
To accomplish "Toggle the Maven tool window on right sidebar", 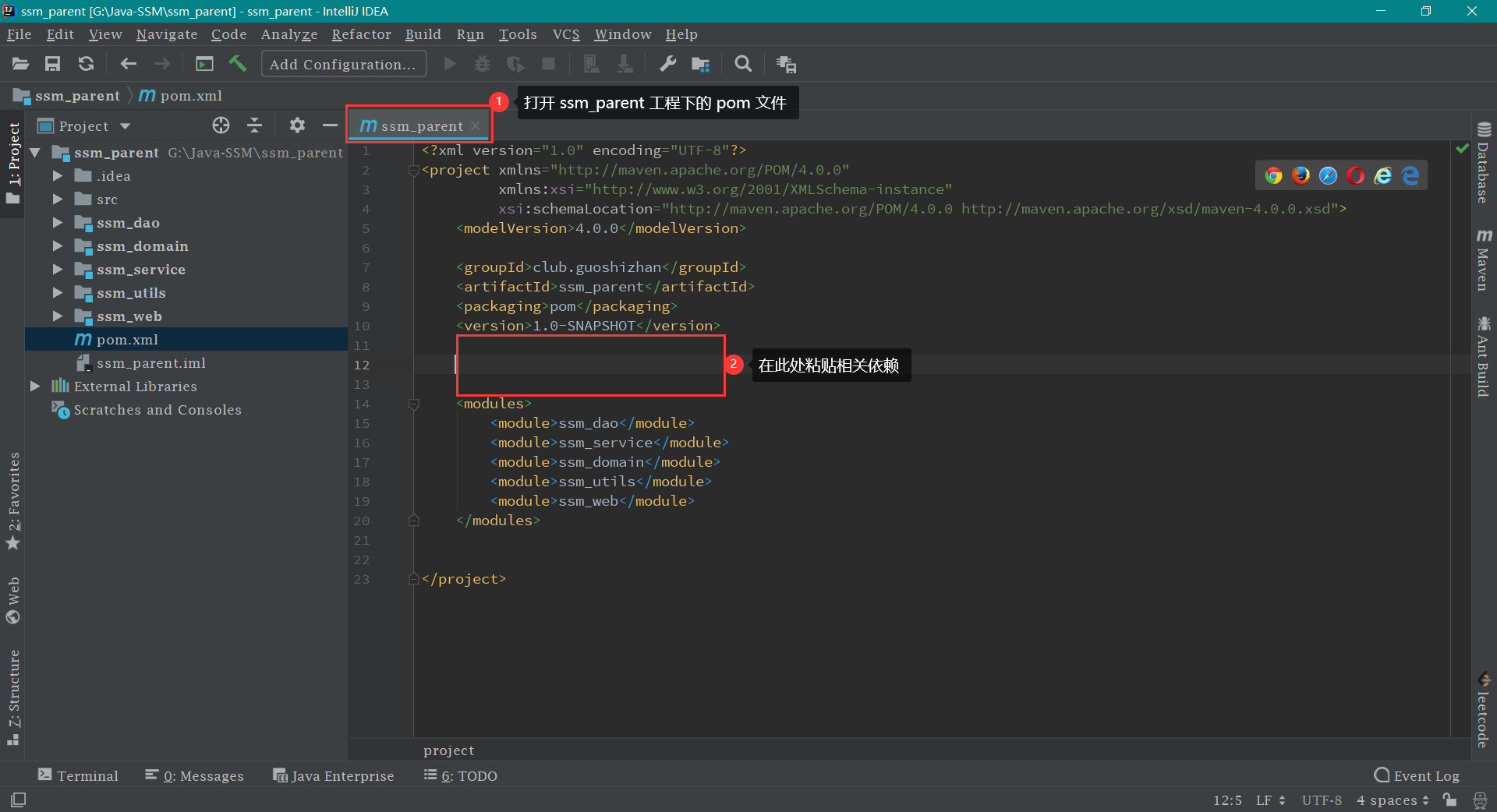I will coord(1483,260).
